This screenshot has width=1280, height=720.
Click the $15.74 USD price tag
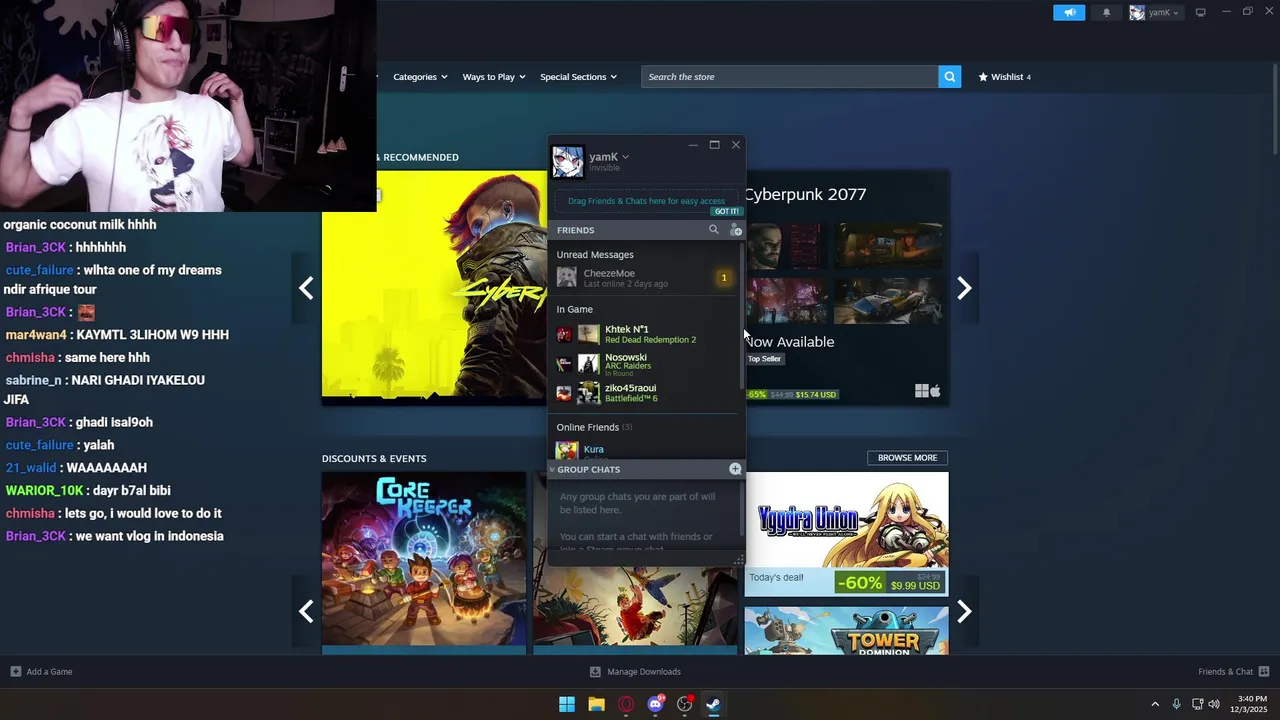point(816,394)
